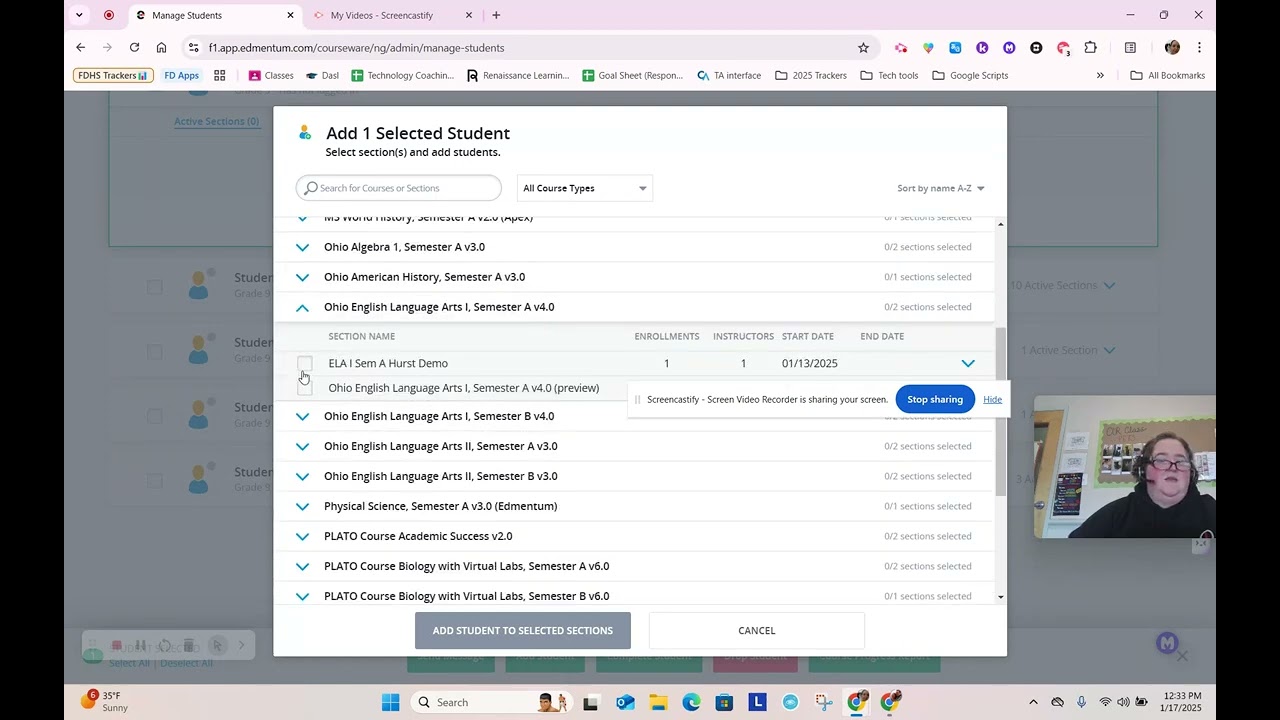Viewport: 1280px width, 720px height.
Task: Check the ELA I Sem A Hurst Demo checkbox
Action: (305, 364)
